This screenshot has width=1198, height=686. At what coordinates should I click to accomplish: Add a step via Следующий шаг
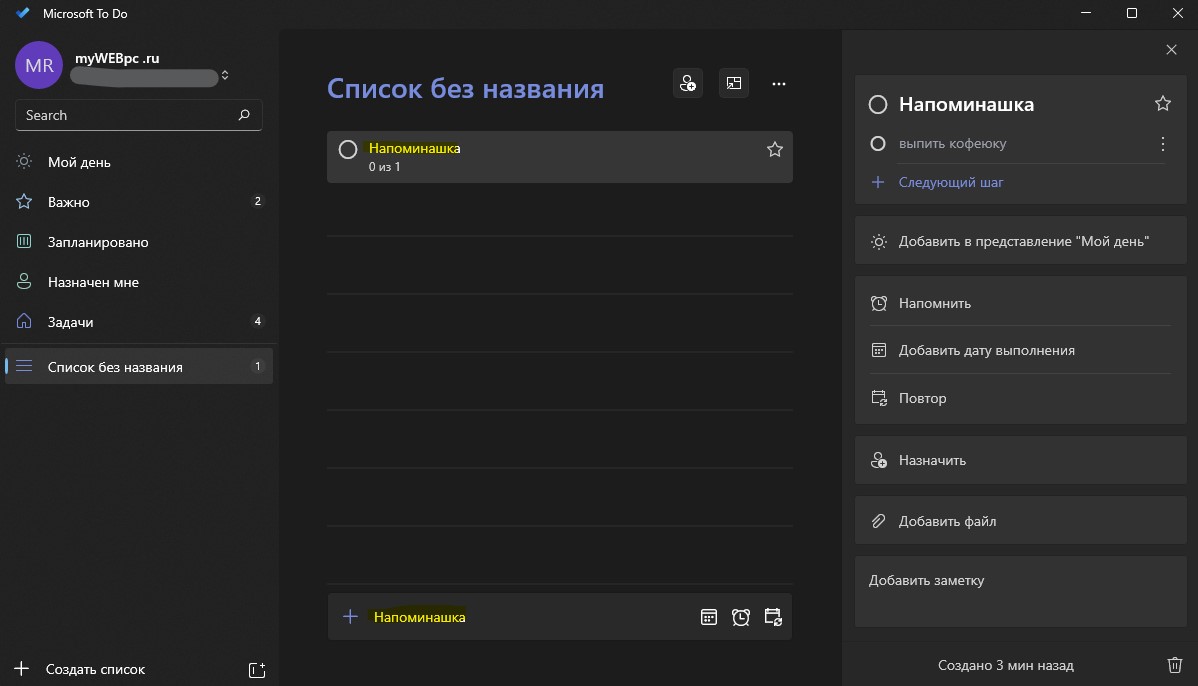tap(950, 183)
